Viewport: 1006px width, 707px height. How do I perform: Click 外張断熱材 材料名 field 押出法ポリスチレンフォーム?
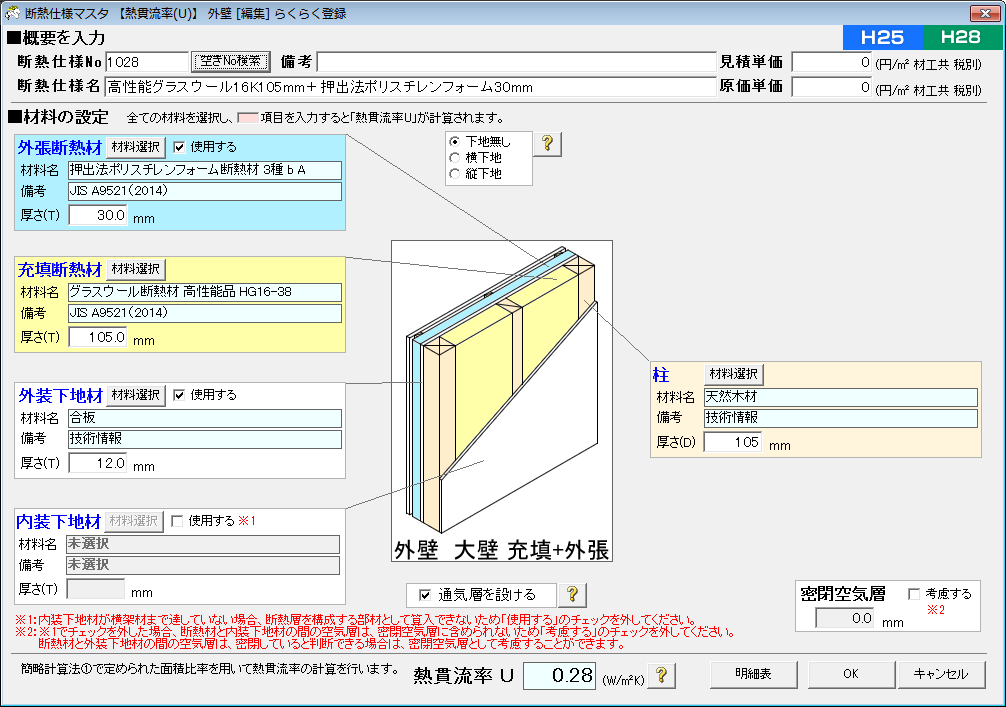205,170
